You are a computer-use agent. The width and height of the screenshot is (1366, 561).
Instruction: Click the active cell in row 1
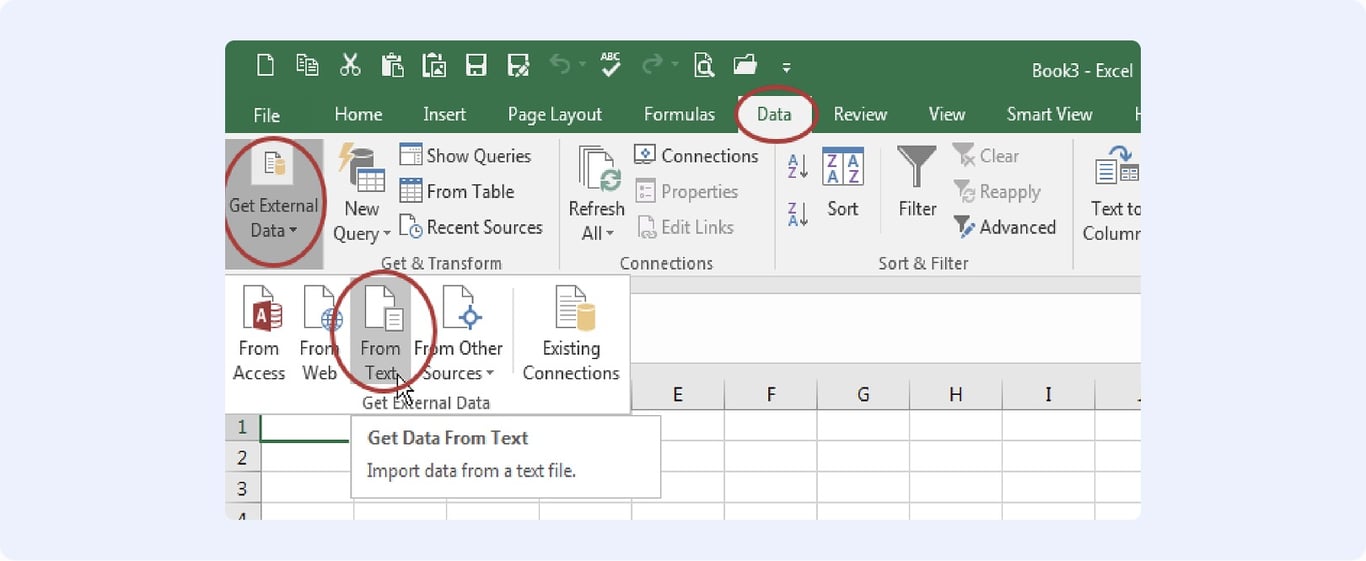[306, 427]
